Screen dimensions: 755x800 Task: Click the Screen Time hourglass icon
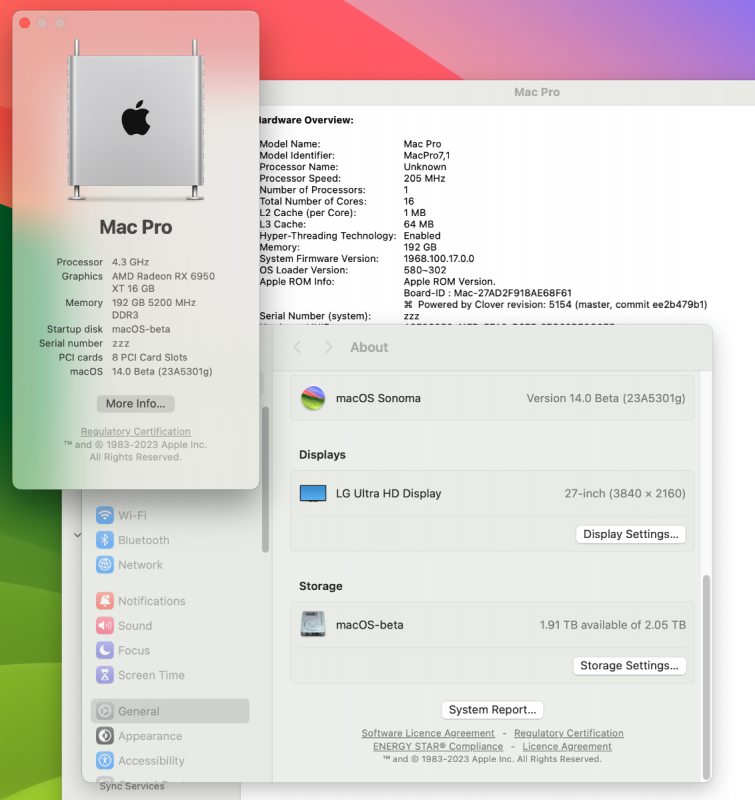click(105, 675)
